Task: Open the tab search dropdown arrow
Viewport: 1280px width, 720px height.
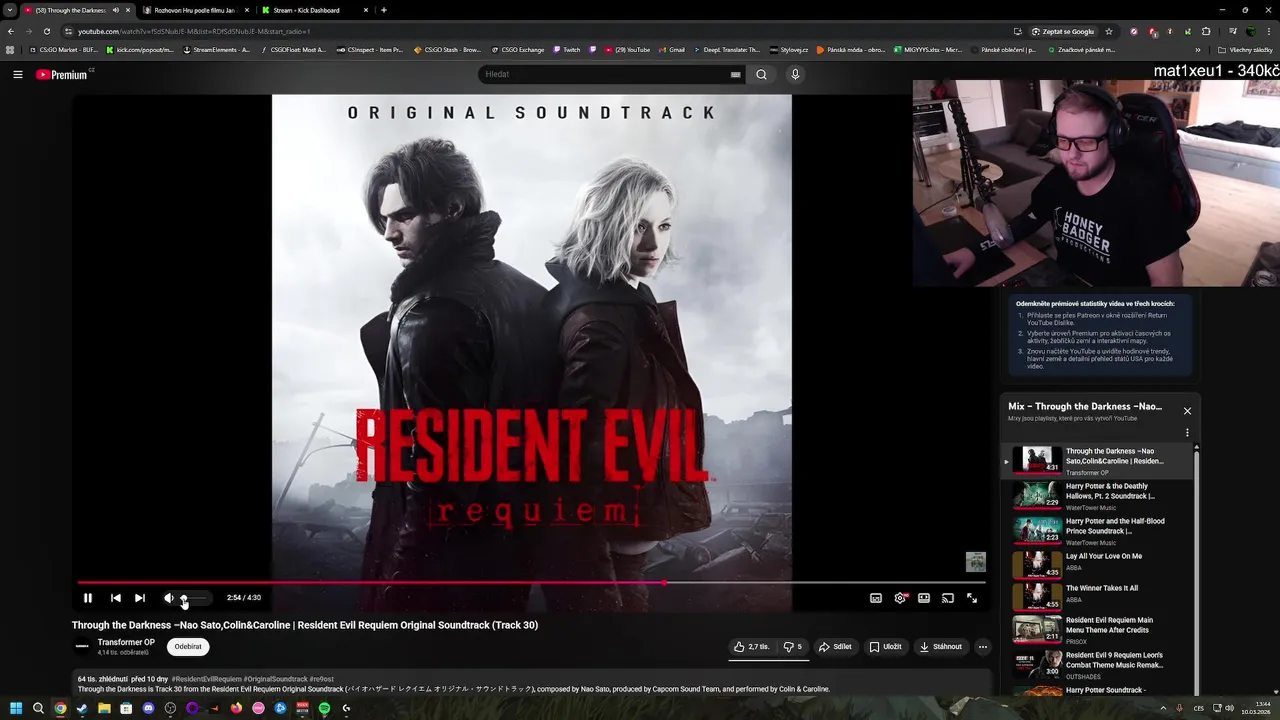Action: click(10, 10)
